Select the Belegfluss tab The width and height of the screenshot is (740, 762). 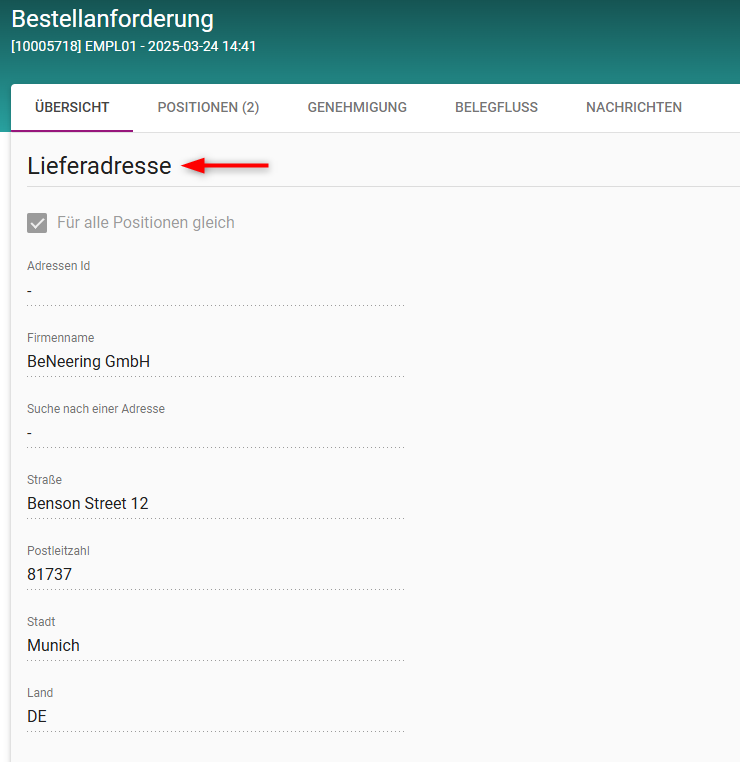coord(496,108)
